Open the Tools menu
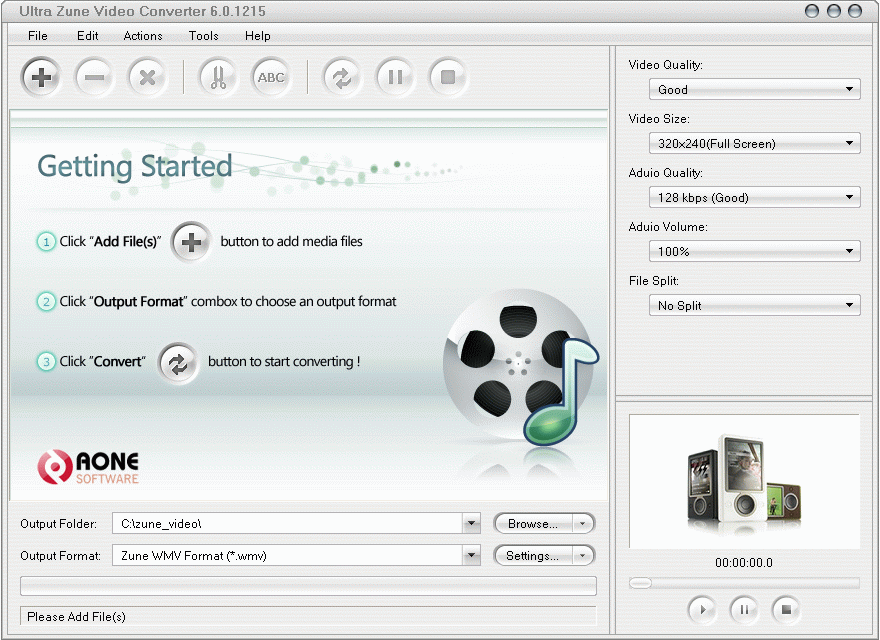Screen dimensions: 880x640 point(204,36)
